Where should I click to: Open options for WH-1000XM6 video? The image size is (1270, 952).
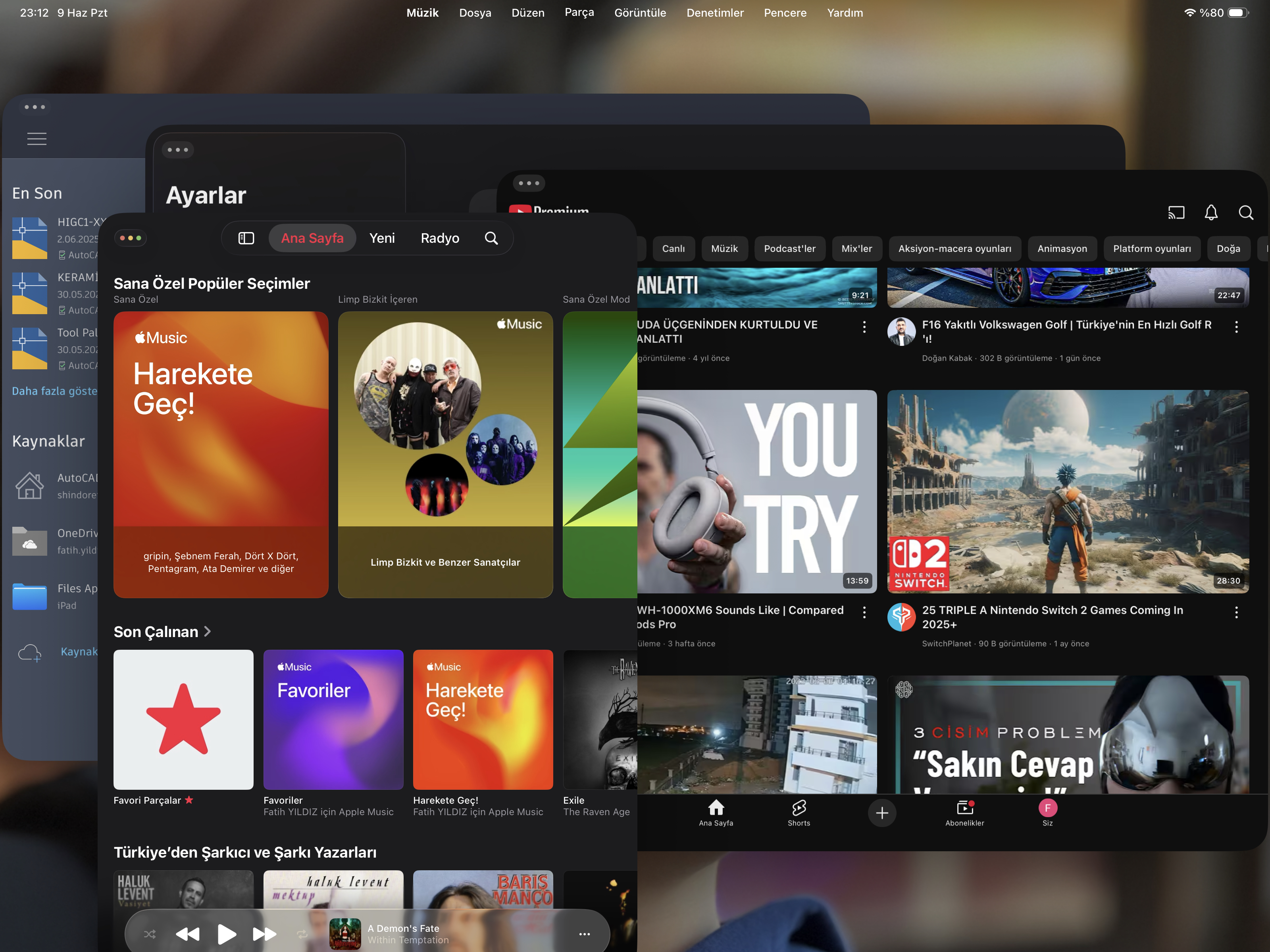tap(864, 612)
